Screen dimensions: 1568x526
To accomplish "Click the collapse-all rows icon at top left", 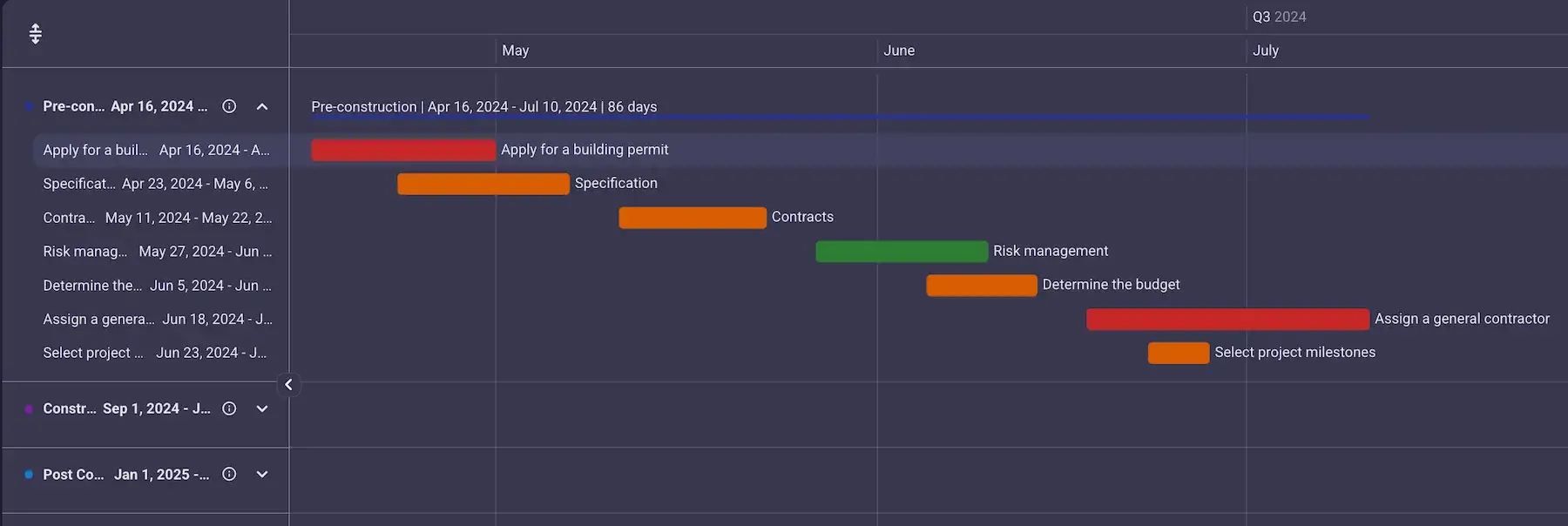I will 35,34.
